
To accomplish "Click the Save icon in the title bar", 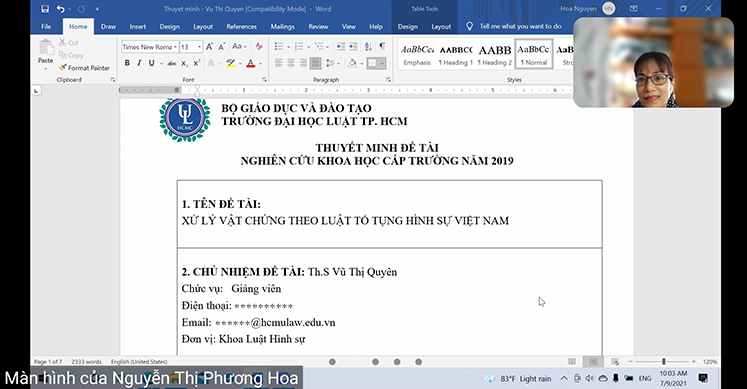I will point(45,9).
